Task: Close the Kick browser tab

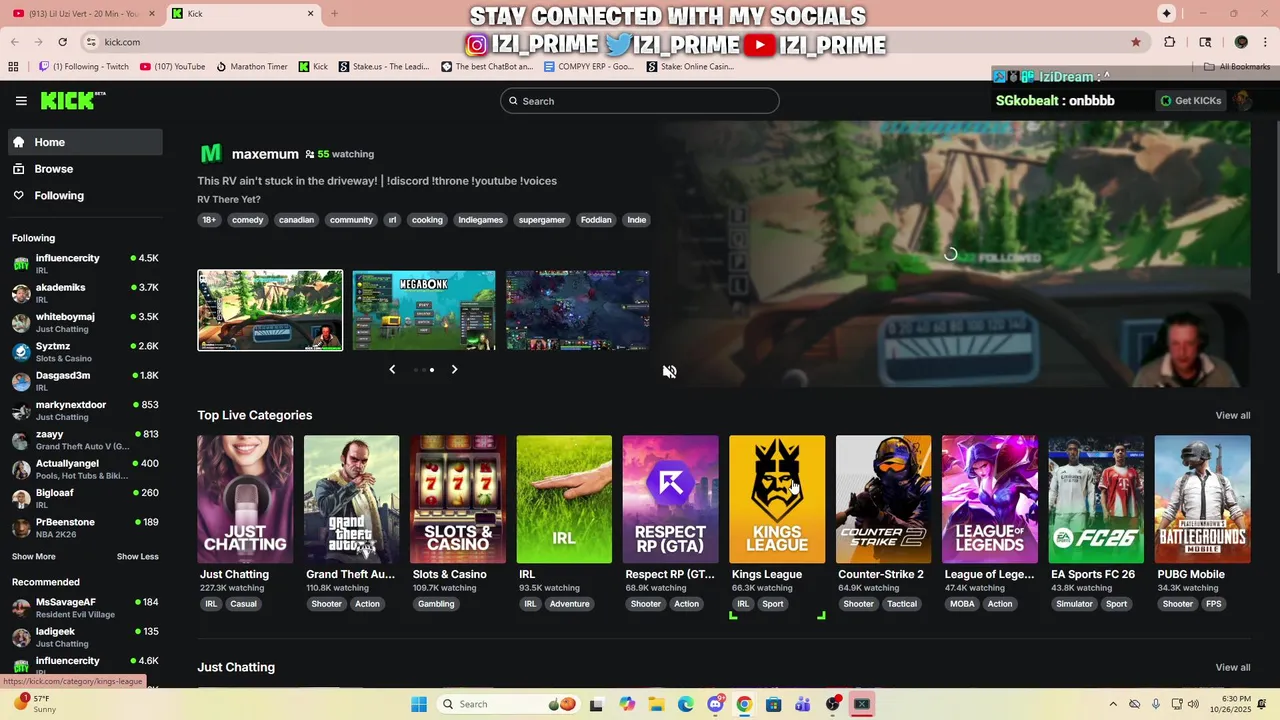Action: pyautogui.click(x=310, y=14)
